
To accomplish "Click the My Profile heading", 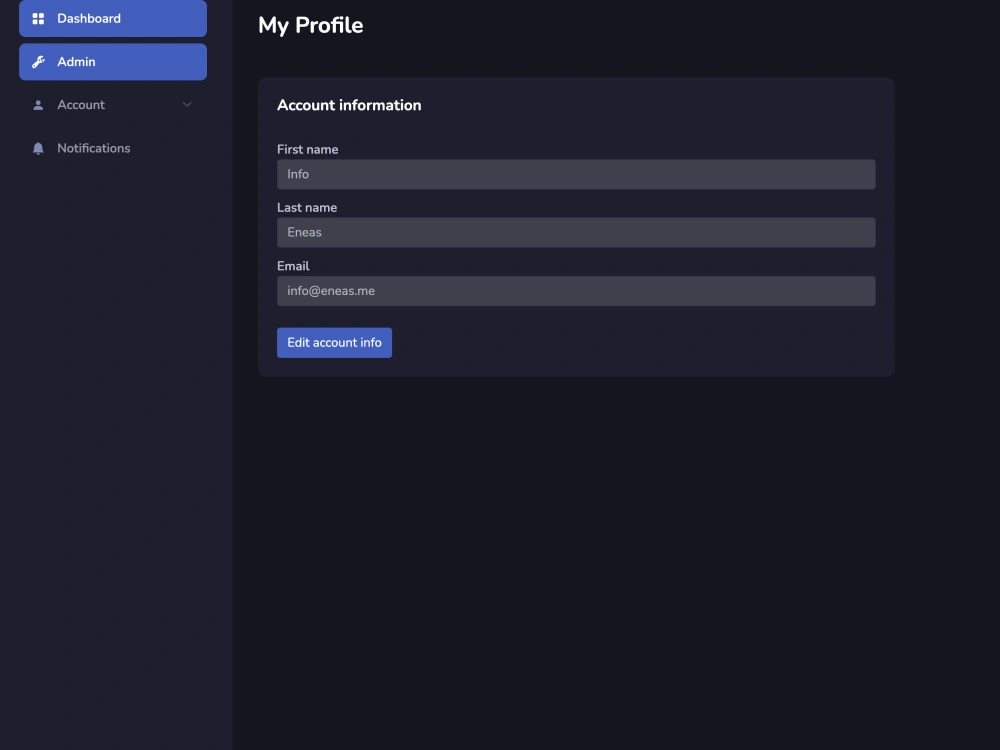I will 311,26.
